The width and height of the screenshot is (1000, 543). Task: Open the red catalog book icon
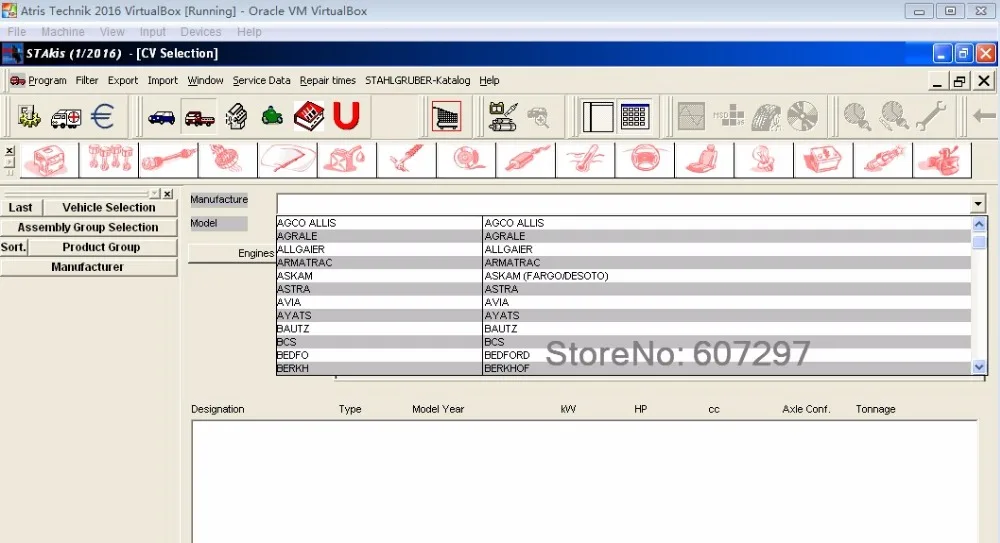[x=309, y=116]
